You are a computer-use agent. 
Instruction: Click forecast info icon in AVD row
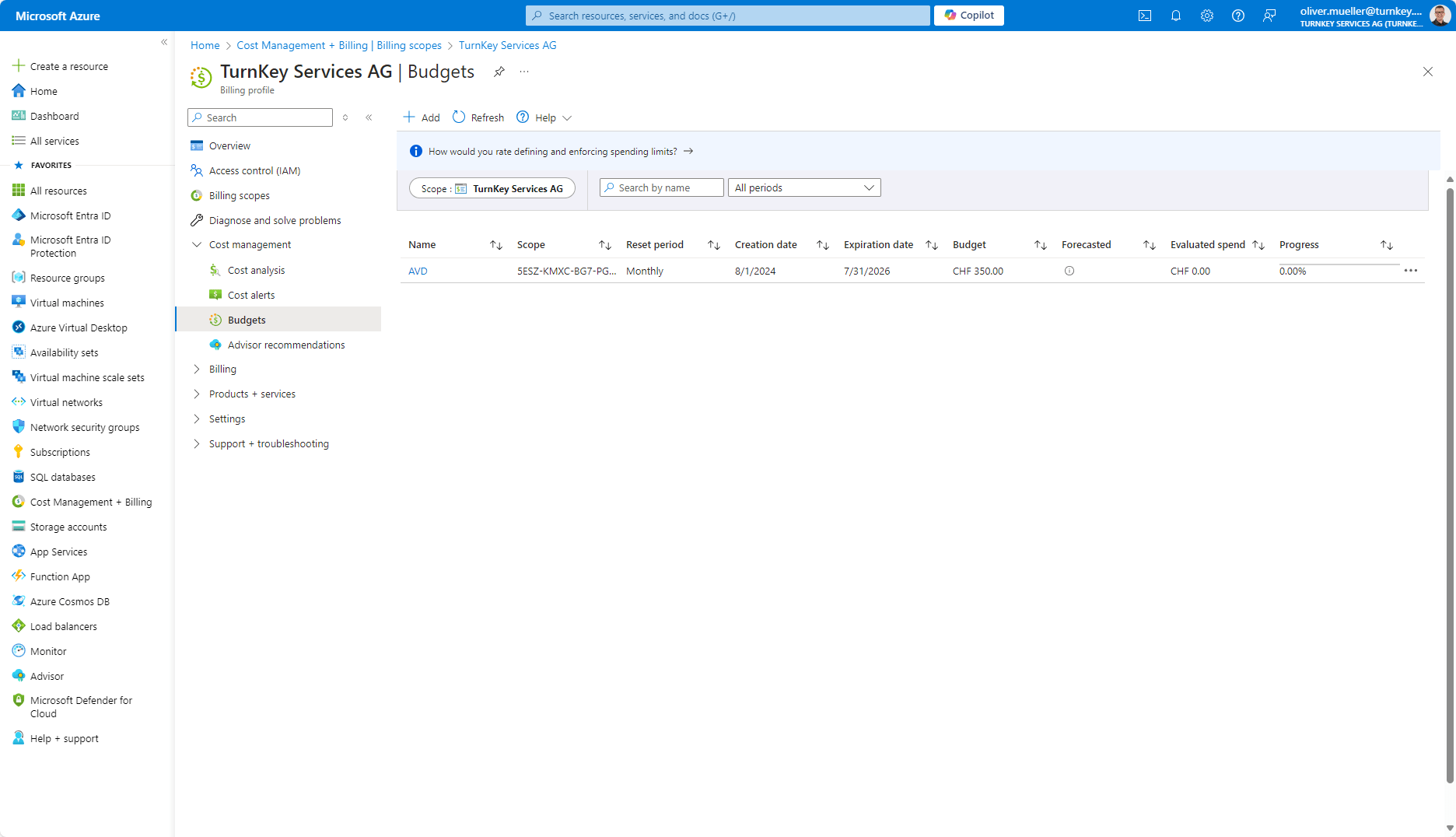point(1069,271)
